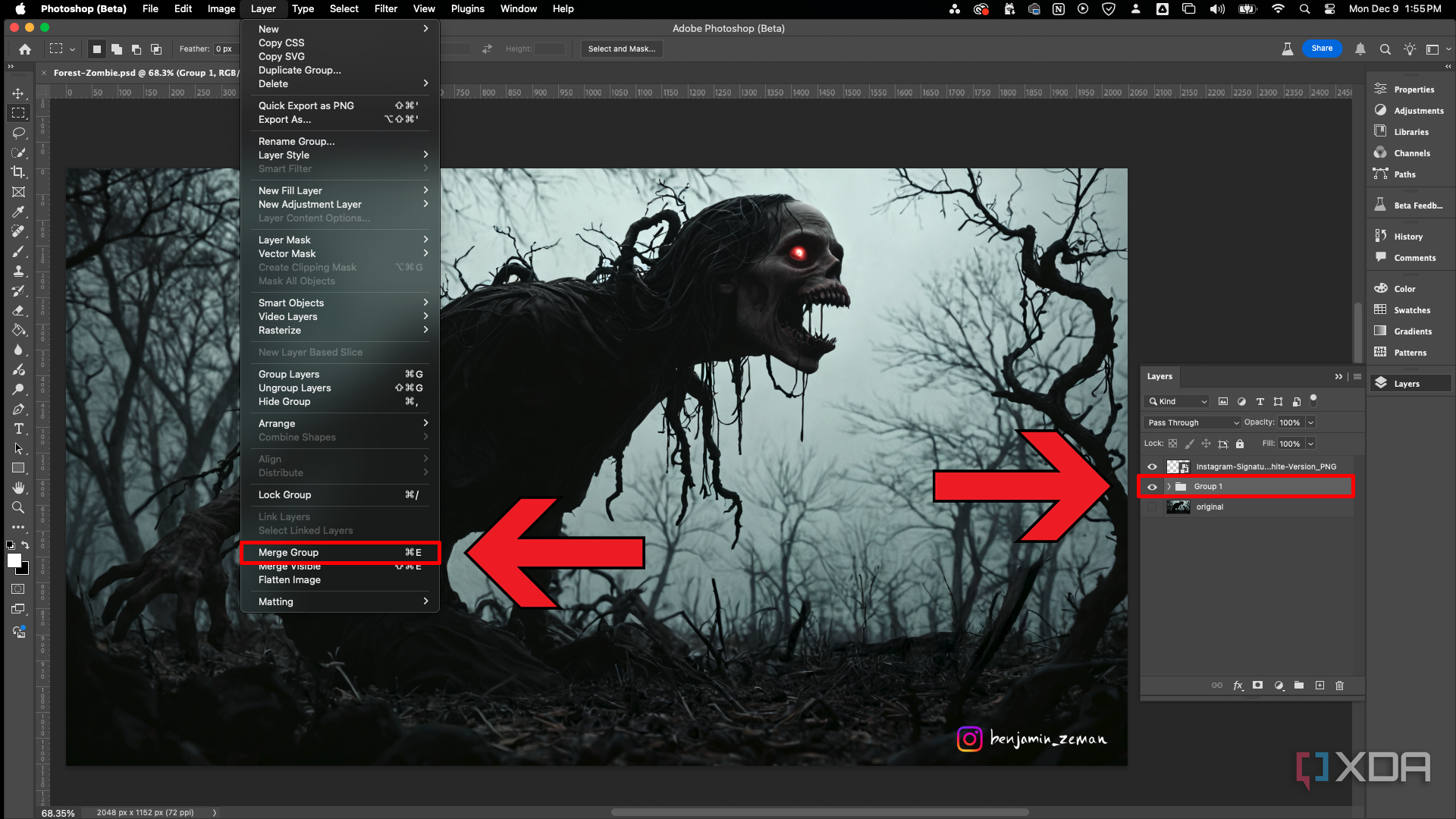Select the Clone Stamp tool
This screenshot has height=819, width=1456.
(x=18, y=271)
